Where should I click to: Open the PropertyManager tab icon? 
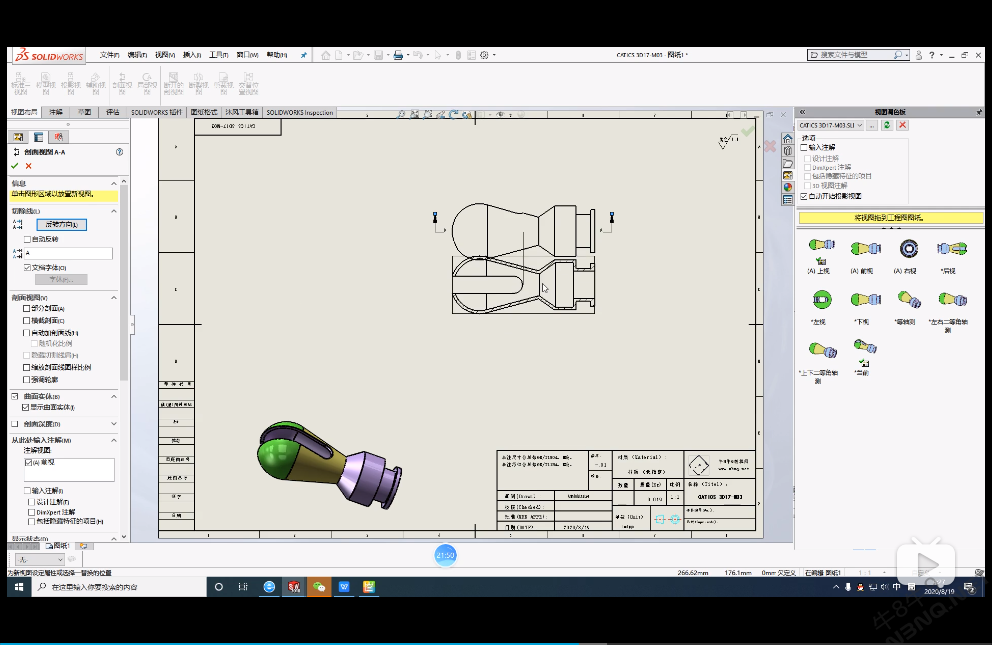pyautogui.click(x=39, y=137)
